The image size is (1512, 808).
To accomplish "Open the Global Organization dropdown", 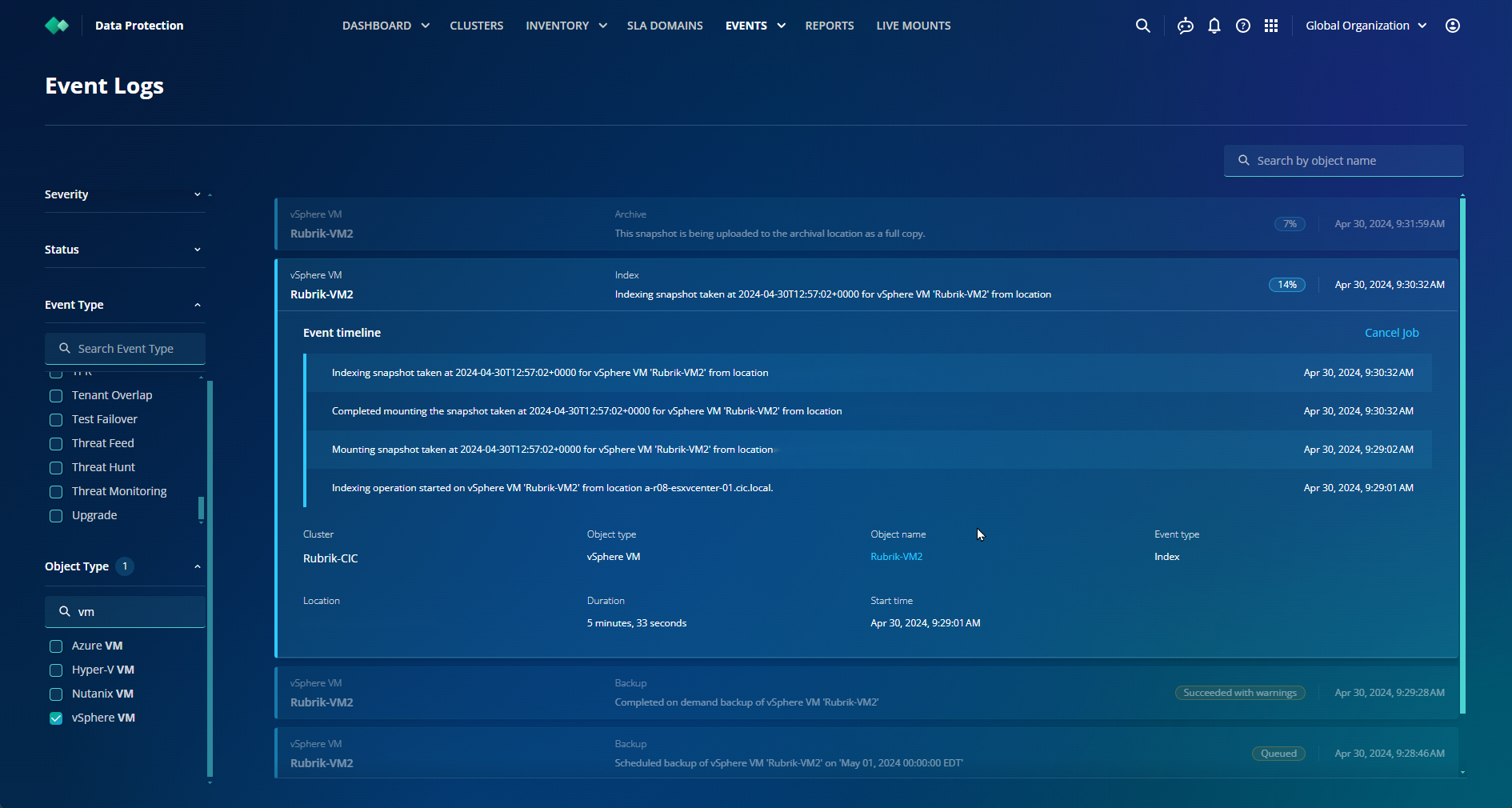I will pyautogui.click(x=1366, y=26).
